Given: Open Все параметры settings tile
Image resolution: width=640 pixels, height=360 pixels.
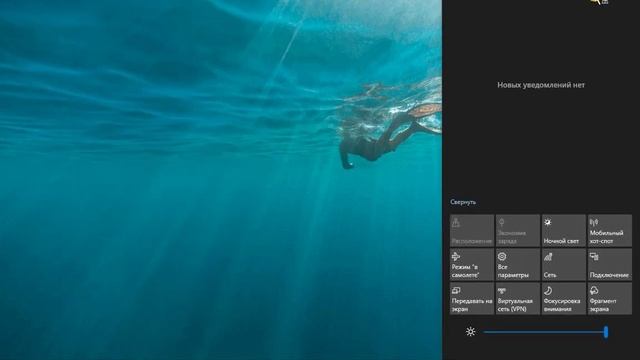Looking at the screenshot, I should click(x=518, y=264).
